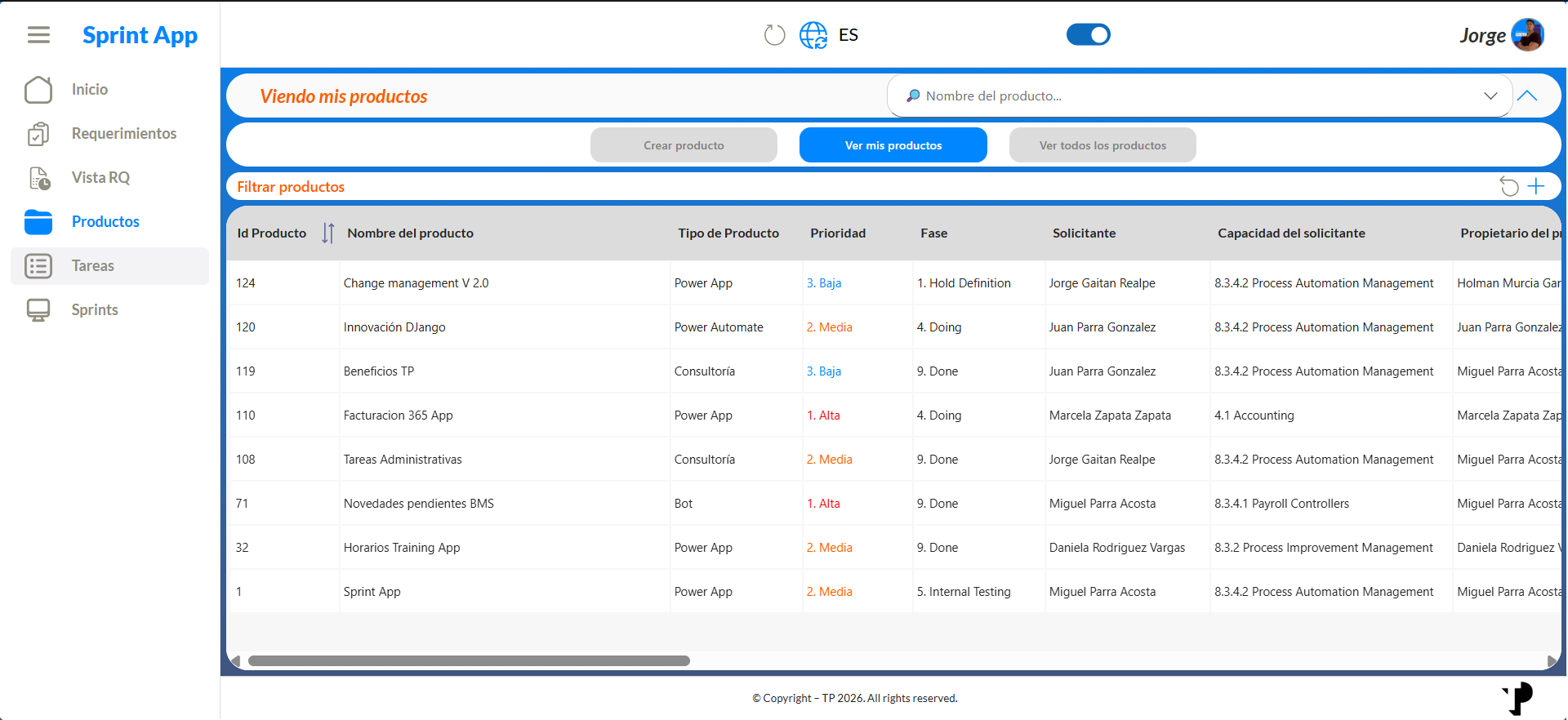Expand the product name dropdown arrow
The image size is (1568, 720).
(1490, 96)
